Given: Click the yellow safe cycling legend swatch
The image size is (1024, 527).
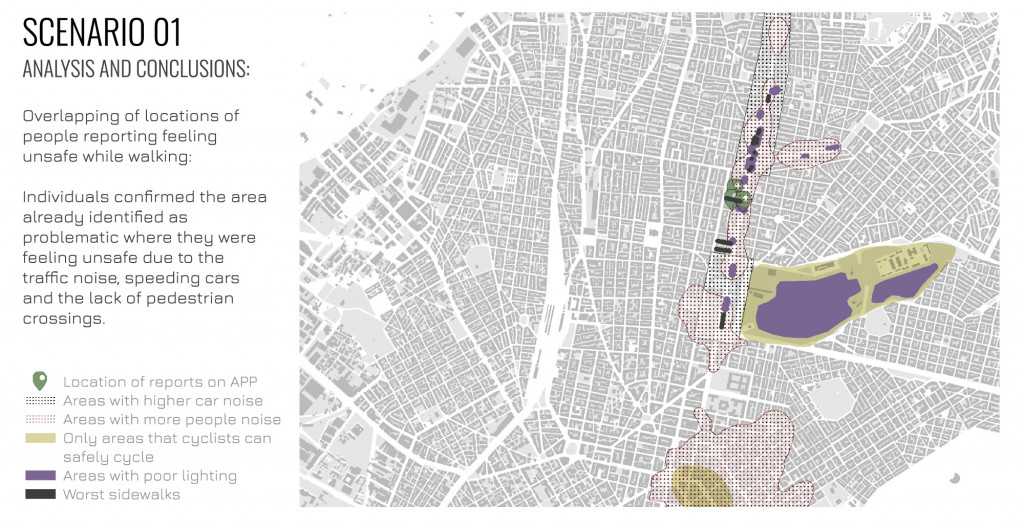Looking at the screenshot, I should (x=39, y=438).
